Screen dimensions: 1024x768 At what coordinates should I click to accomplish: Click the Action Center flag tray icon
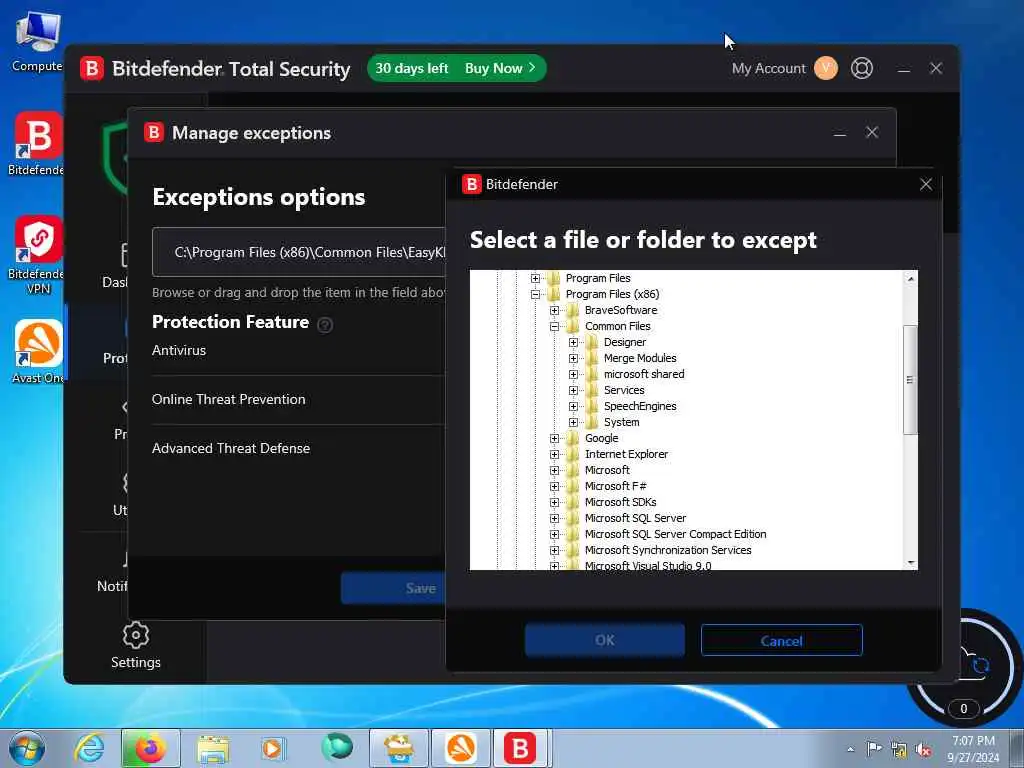coord(873,749)
